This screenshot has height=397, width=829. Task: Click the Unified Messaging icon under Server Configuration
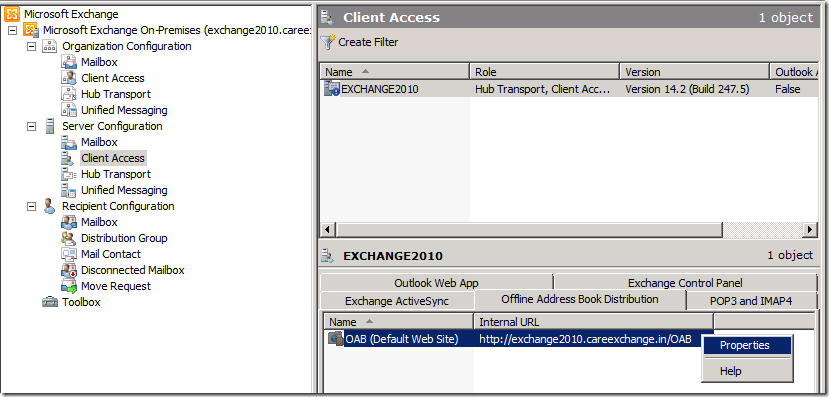tap(69, 190)
